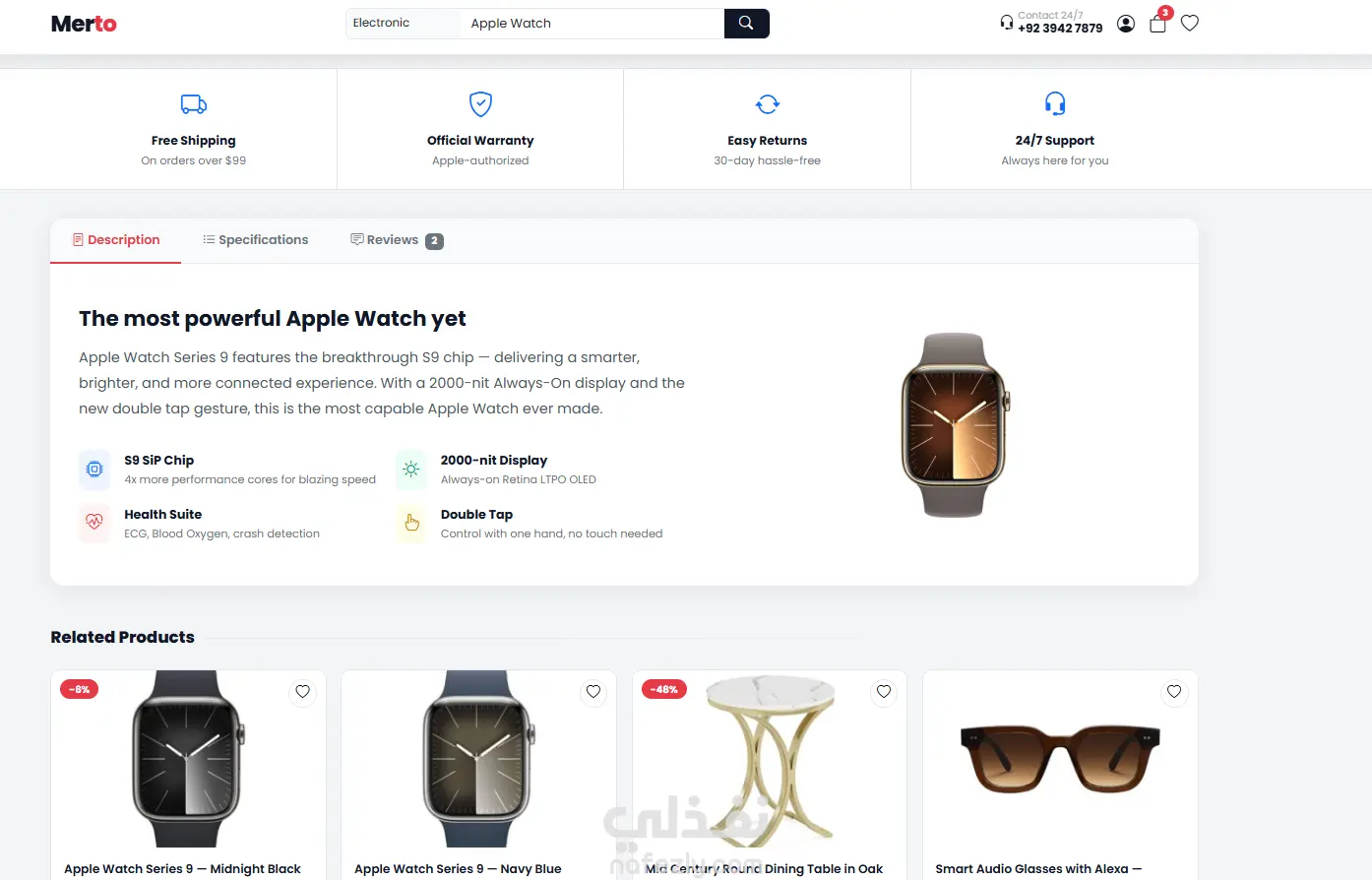Click the Merto logo

pos(84,24)
